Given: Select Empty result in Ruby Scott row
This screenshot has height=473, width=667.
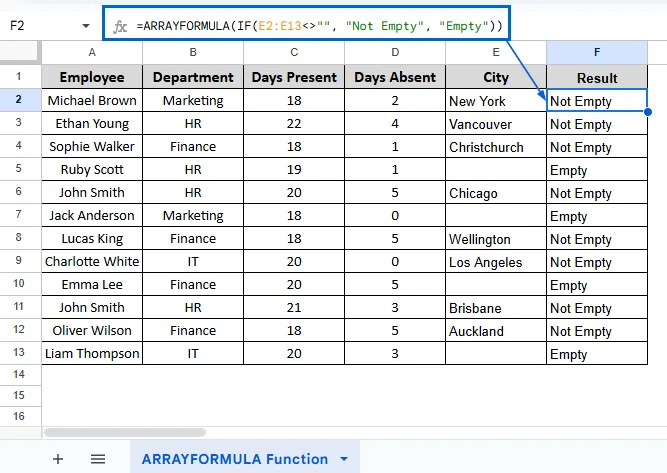Looking at the screenshot, I should (x=597, y=169).
